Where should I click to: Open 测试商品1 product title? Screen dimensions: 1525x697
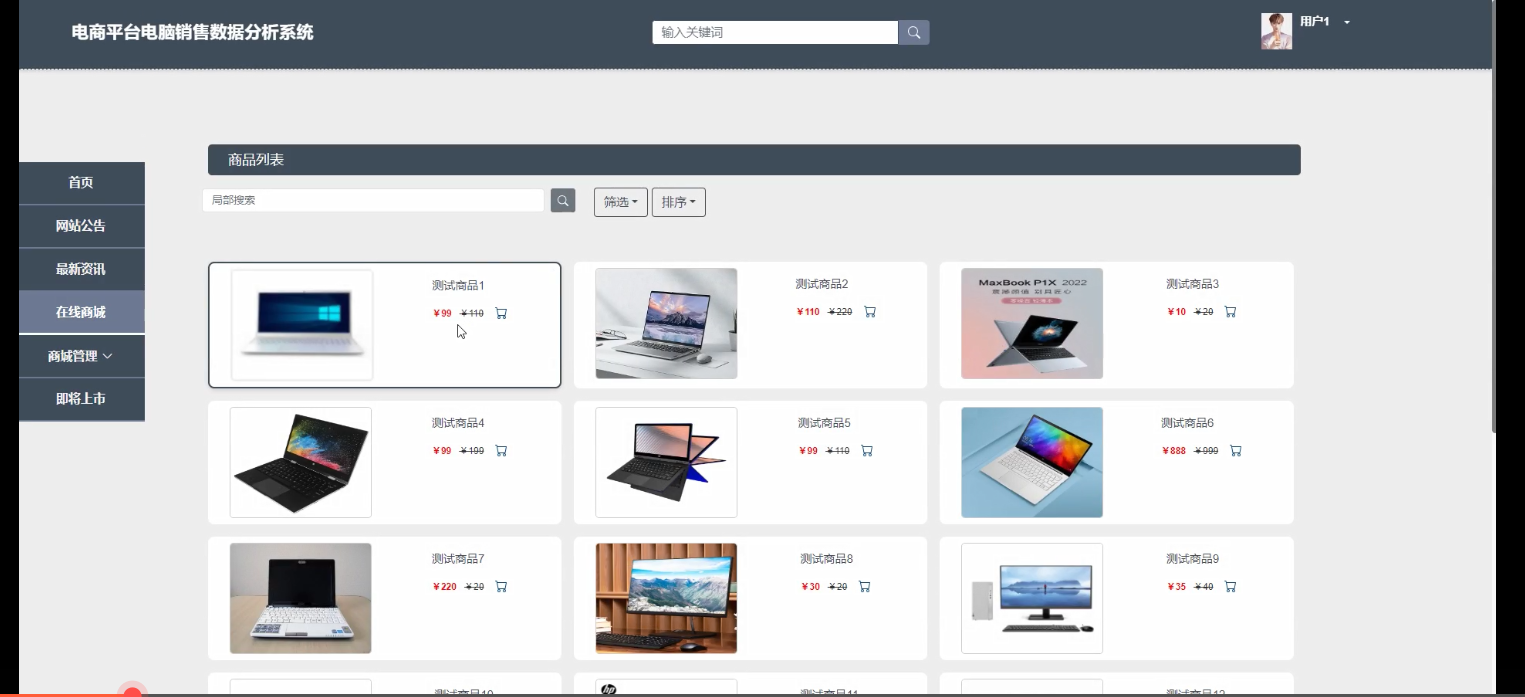pyautogui.click(x=458, y=286)
